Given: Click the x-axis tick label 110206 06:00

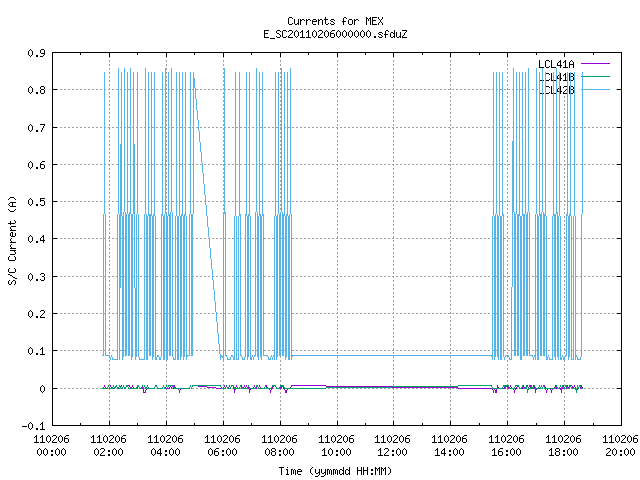Looking at the screenshot, I should (222, 446).
